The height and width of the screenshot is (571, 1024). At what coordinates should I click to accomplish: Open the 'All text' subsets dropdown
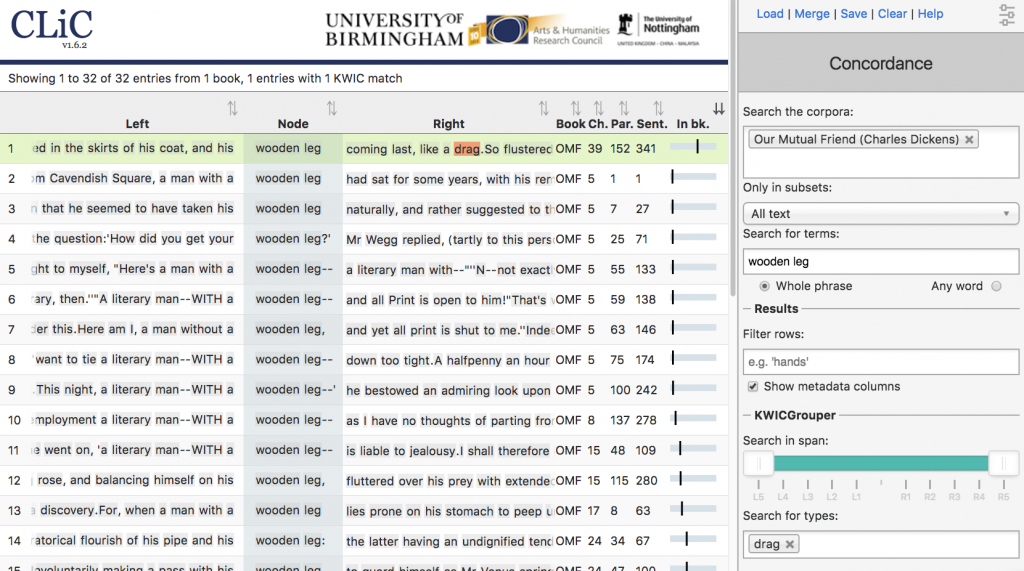[880, 213]
